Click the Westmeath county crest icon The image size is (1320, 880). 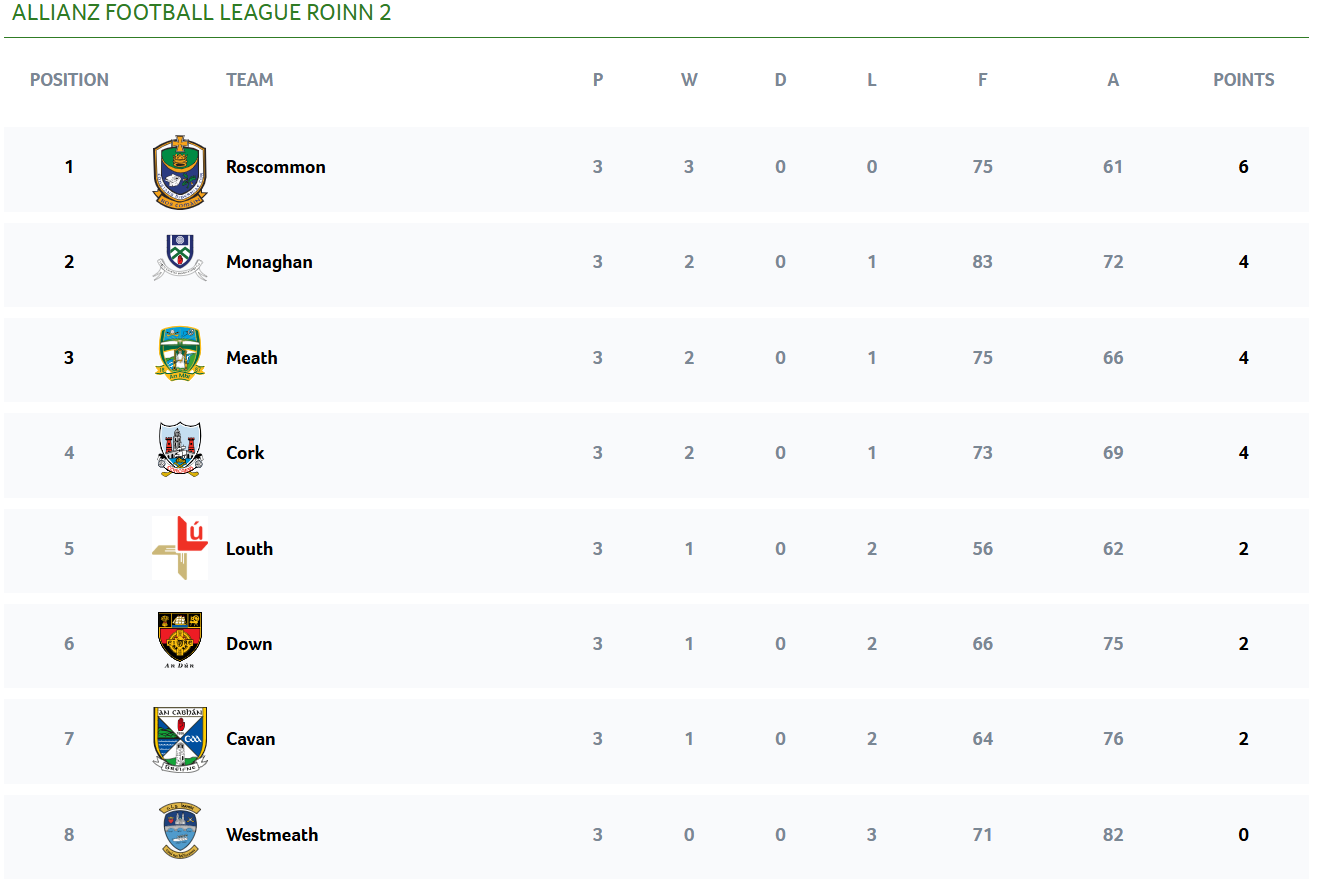pyautogui.click(x=180, y=830)
